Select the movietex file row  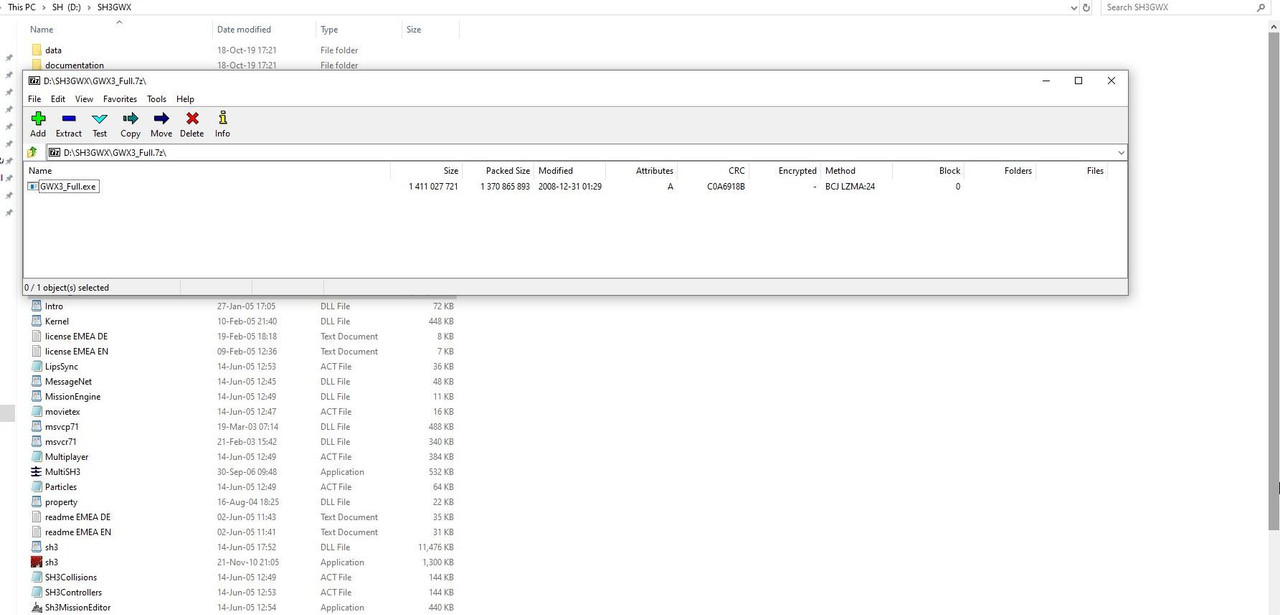pos(244,412)
